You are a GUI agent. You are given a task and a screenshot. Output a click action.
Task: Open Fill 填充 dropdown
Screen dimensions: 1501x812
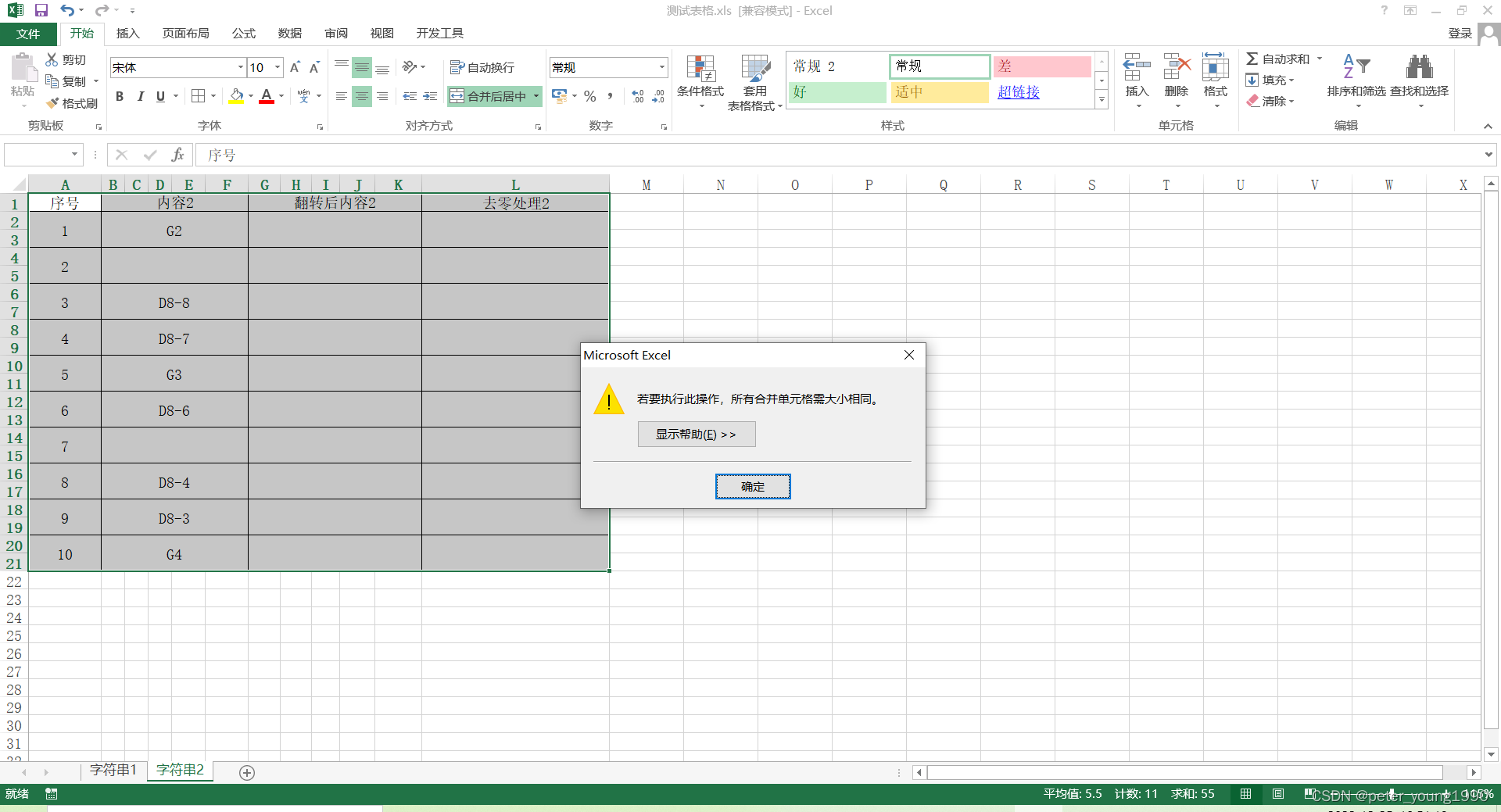1270,80
